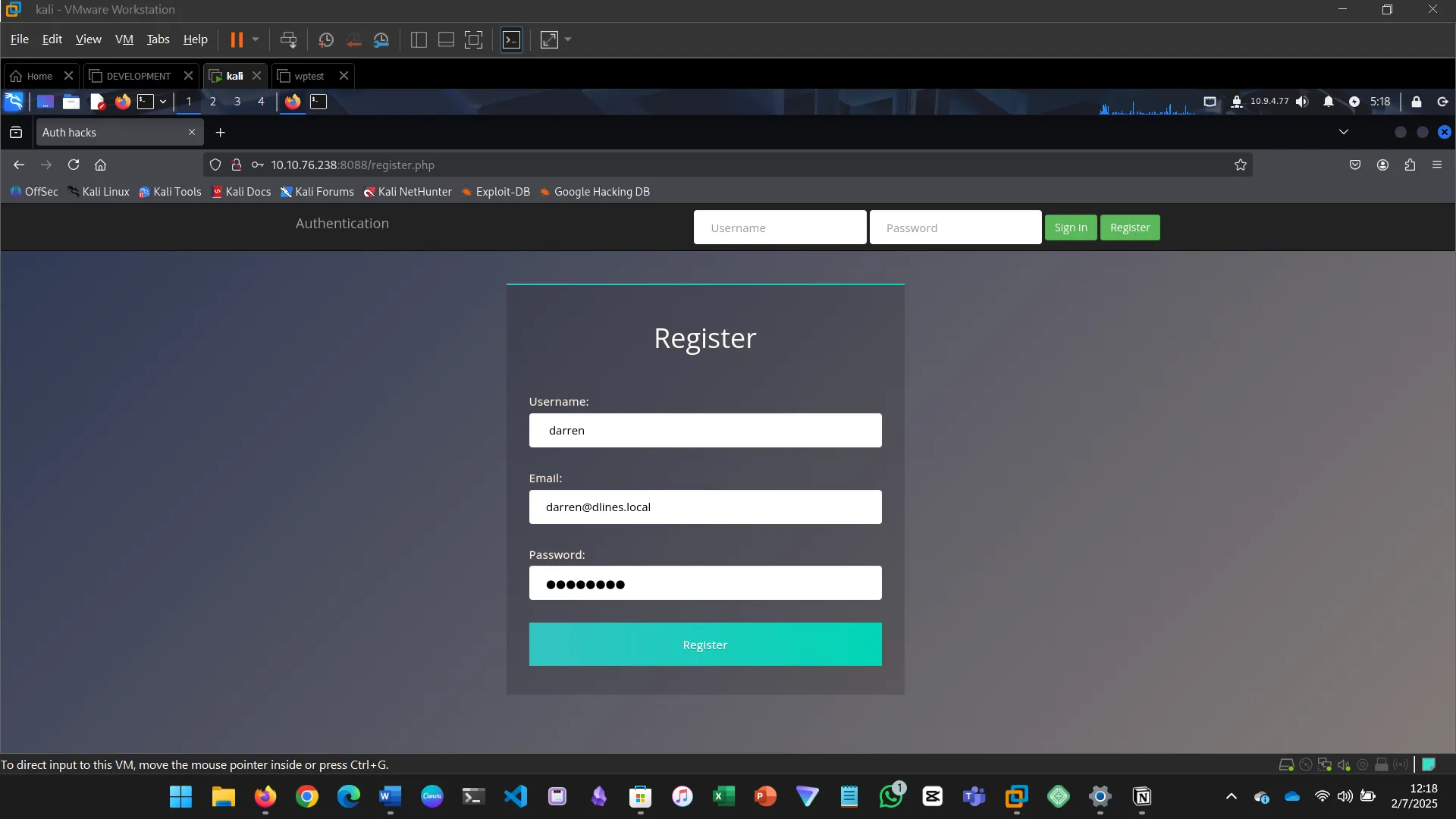Open Firefox list all tabs chevron

tap(1343, 132)
